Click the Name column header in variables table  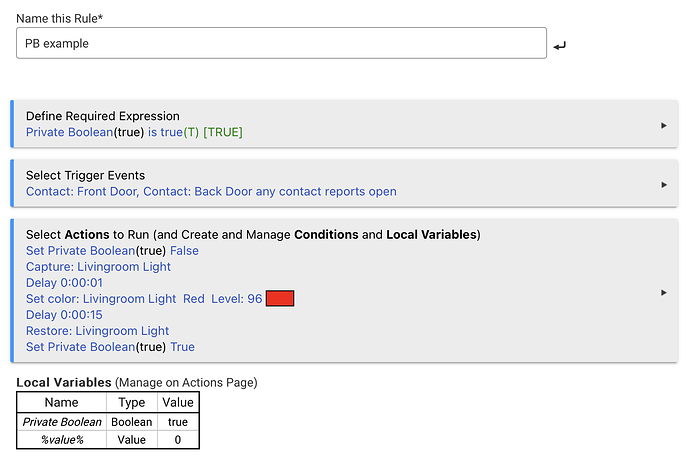pyautogui.click(x=61, y=402)
